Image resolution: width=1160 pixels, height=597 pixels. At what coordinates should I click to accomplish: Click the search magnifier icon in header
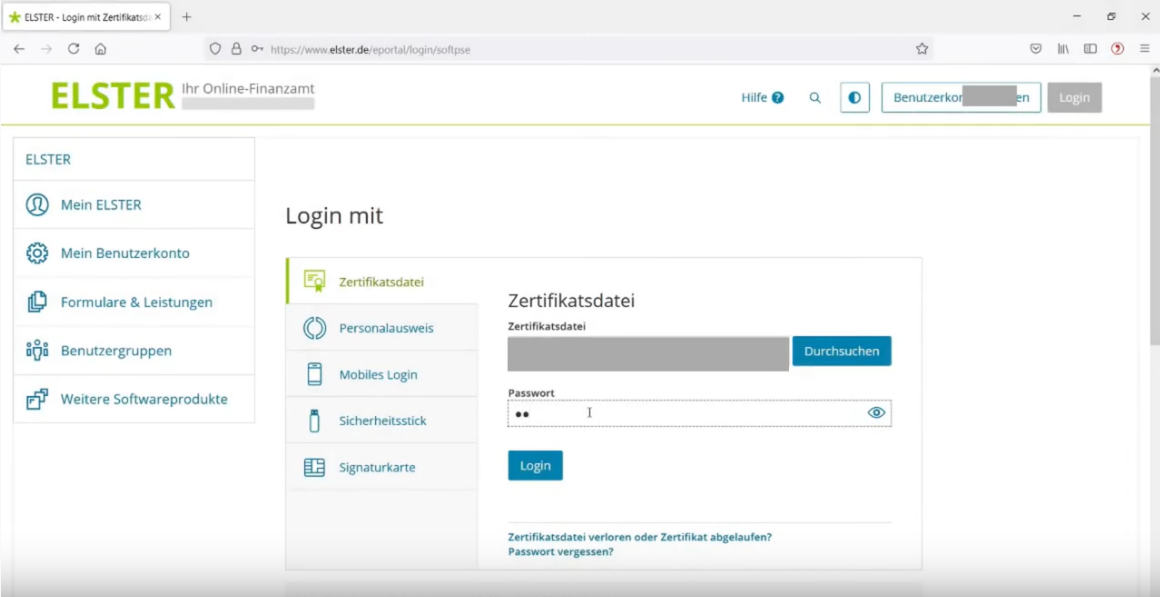(815, 98)
